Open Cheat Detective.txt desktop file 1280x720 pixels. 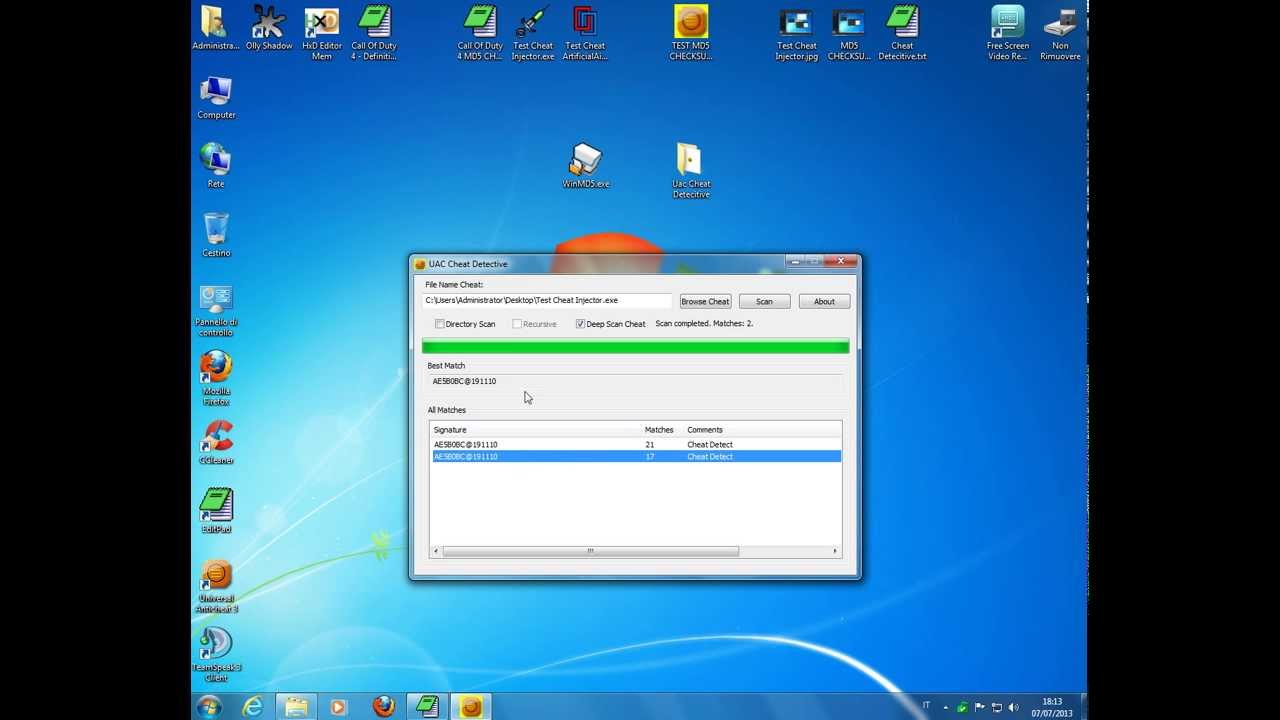click(x=902, y=34)
